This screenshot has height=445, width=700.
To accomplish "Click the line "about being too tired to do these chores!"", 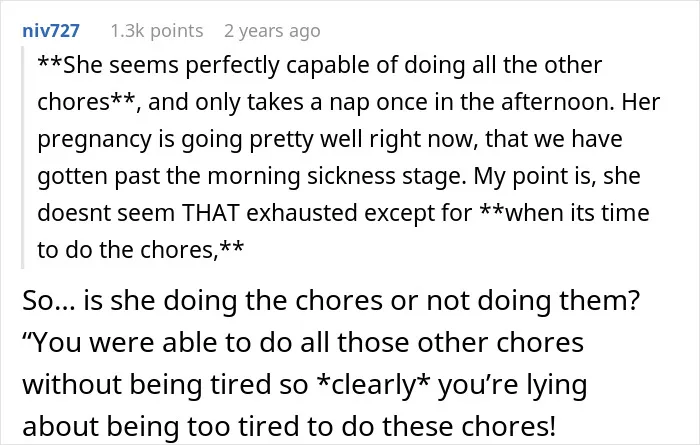I will [x=289, y=426].
